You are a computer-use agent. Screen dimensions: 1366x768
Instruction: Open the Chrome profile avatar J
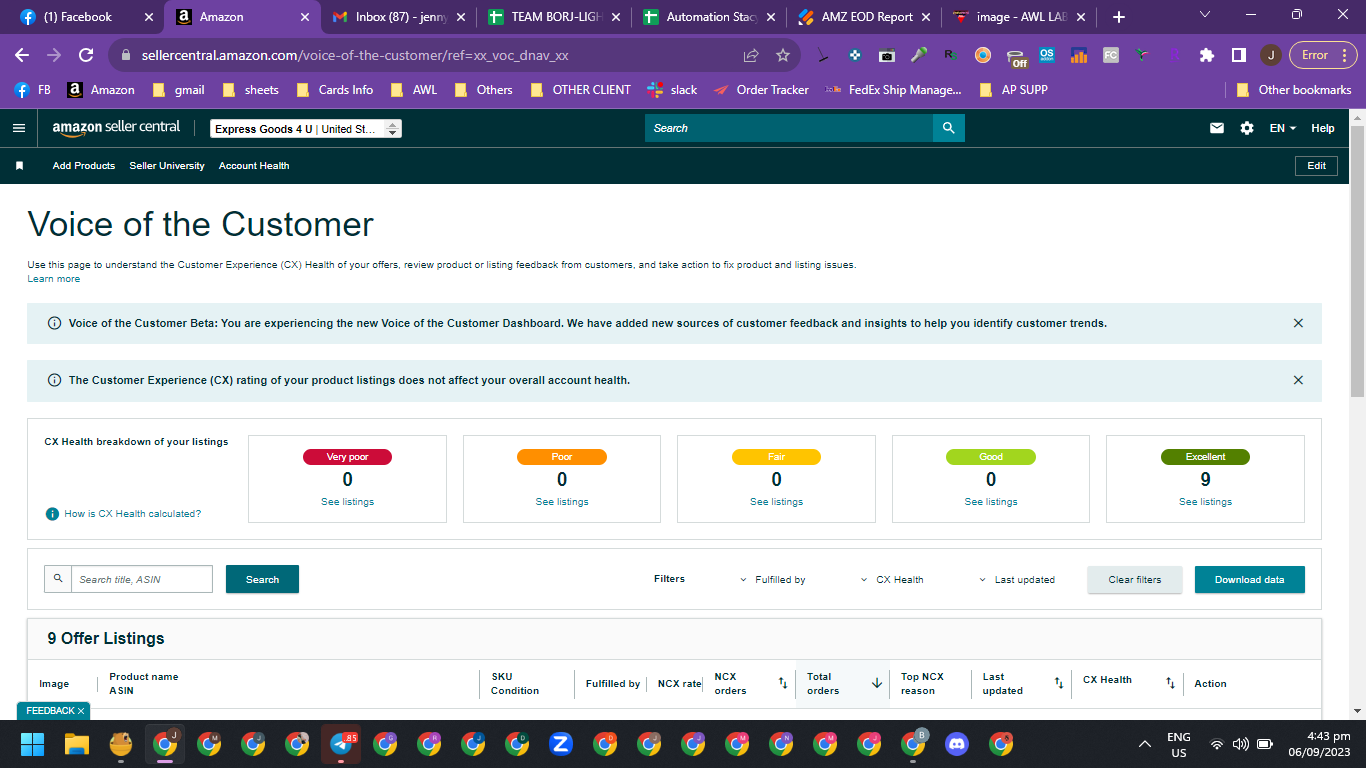1270,56
